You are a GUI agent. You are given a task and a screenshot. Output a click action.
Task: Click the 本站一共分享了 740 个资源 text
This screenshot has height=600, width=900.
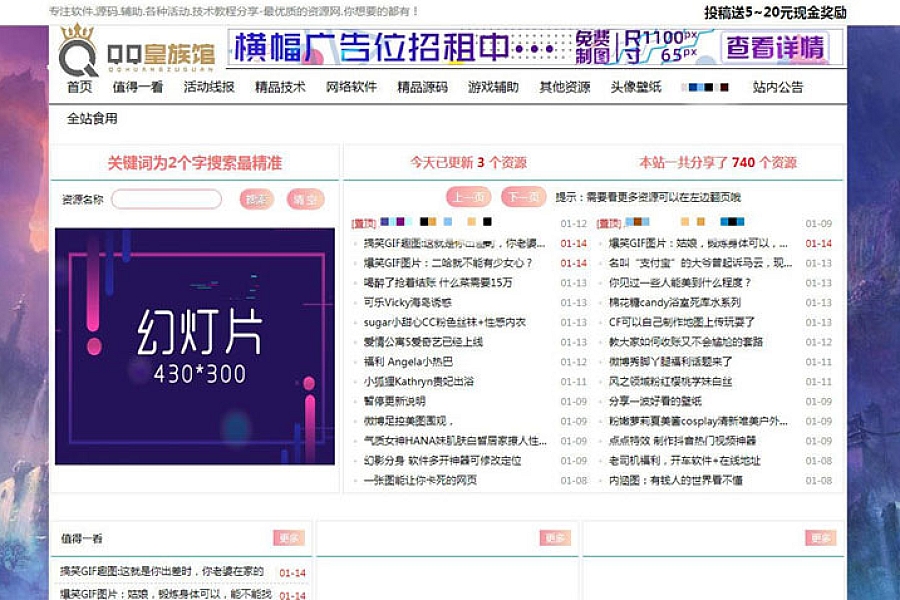[x=718, y=162]
